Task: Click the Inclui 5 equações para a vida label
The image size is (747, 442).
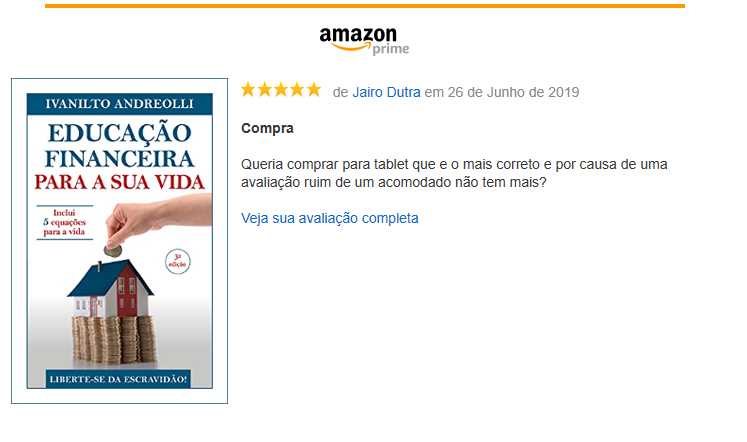Action: point(65,222)
